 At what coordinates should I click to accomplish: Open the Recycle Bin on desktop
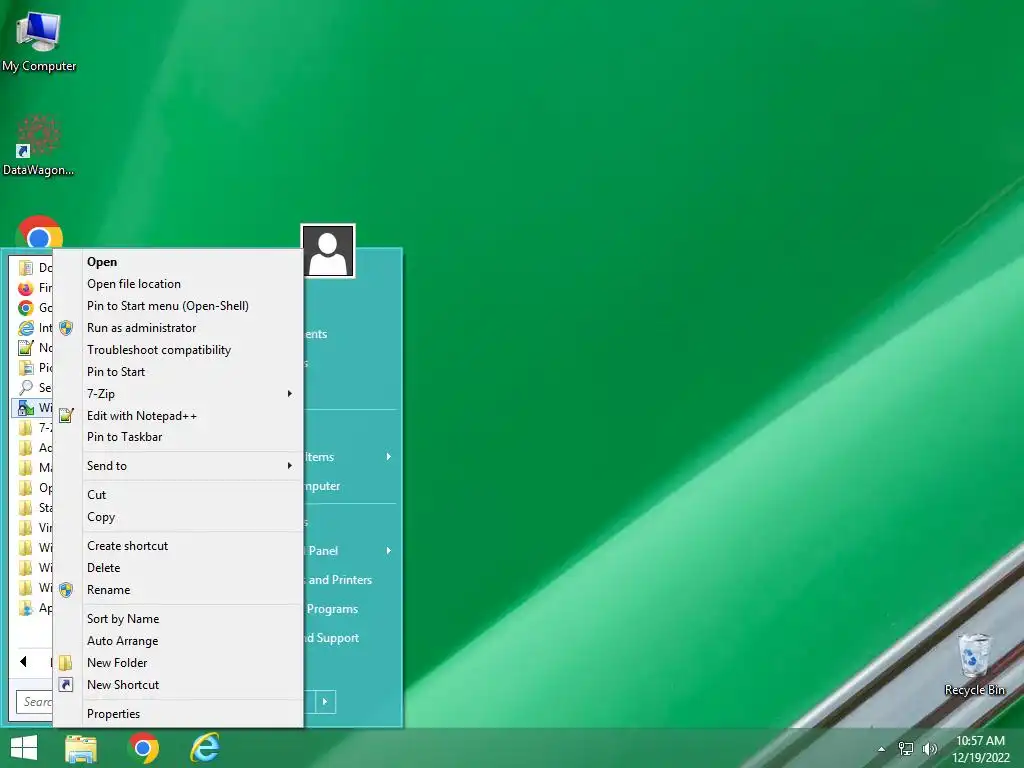(974, 665)
